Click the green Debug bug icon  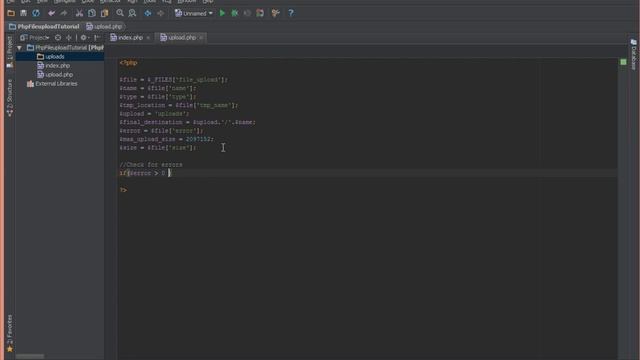235,13
